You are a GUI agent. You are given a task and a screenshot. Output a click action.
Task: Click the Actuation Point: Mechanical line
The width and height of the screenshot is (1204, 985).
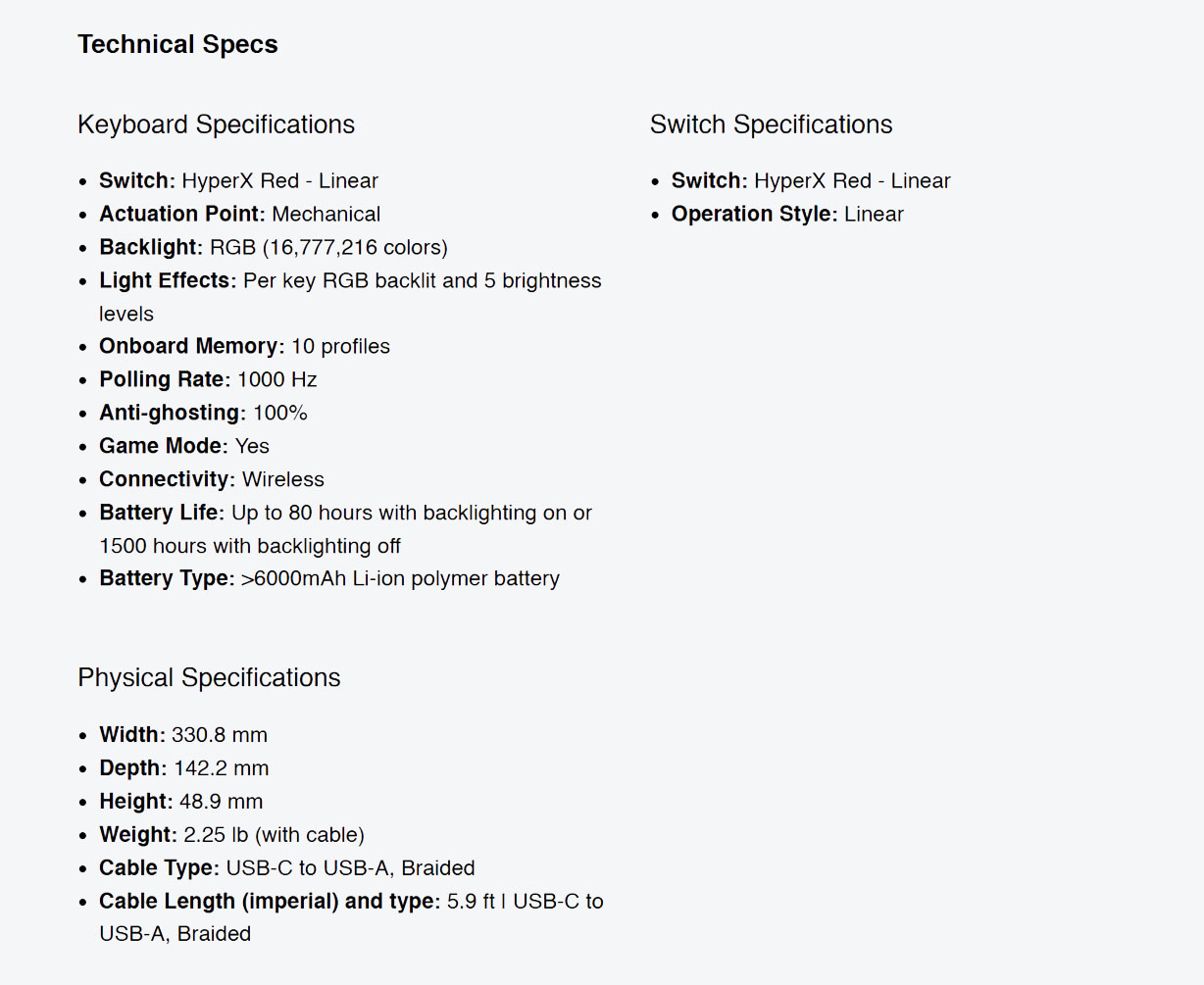point(239,214)
